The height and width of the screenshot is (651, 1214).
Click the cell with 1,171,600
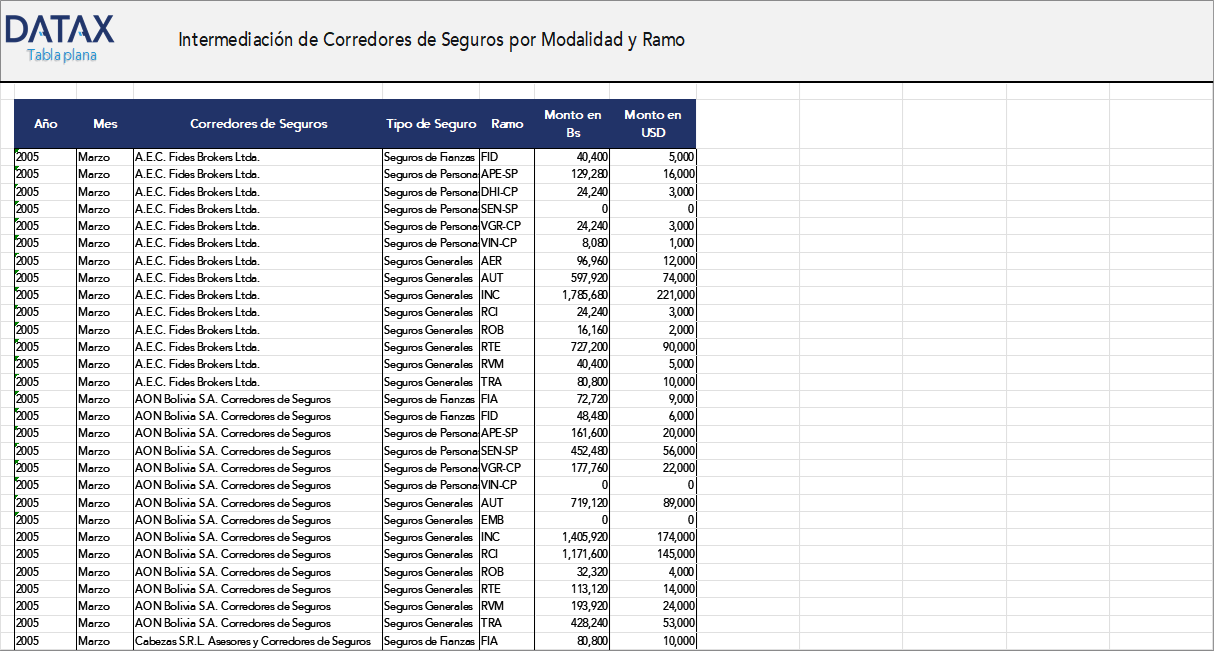pyautogui.click(x=572, y=554)
